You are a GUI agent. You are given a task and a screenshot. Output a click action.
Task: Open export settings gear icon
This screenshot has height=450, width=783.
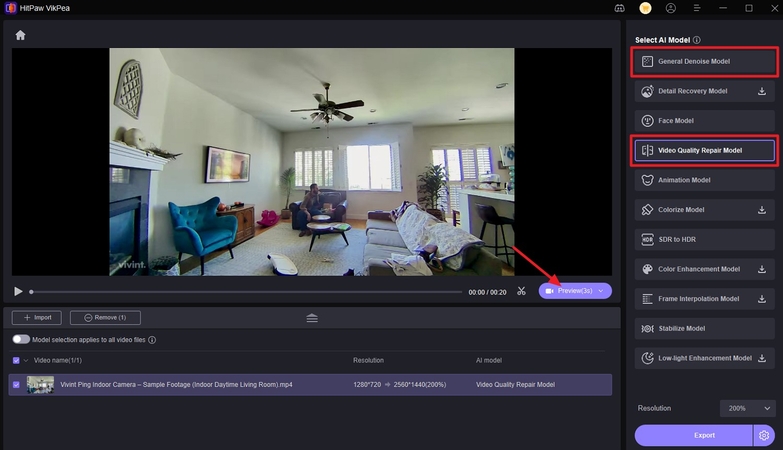[x=764, y=436]
